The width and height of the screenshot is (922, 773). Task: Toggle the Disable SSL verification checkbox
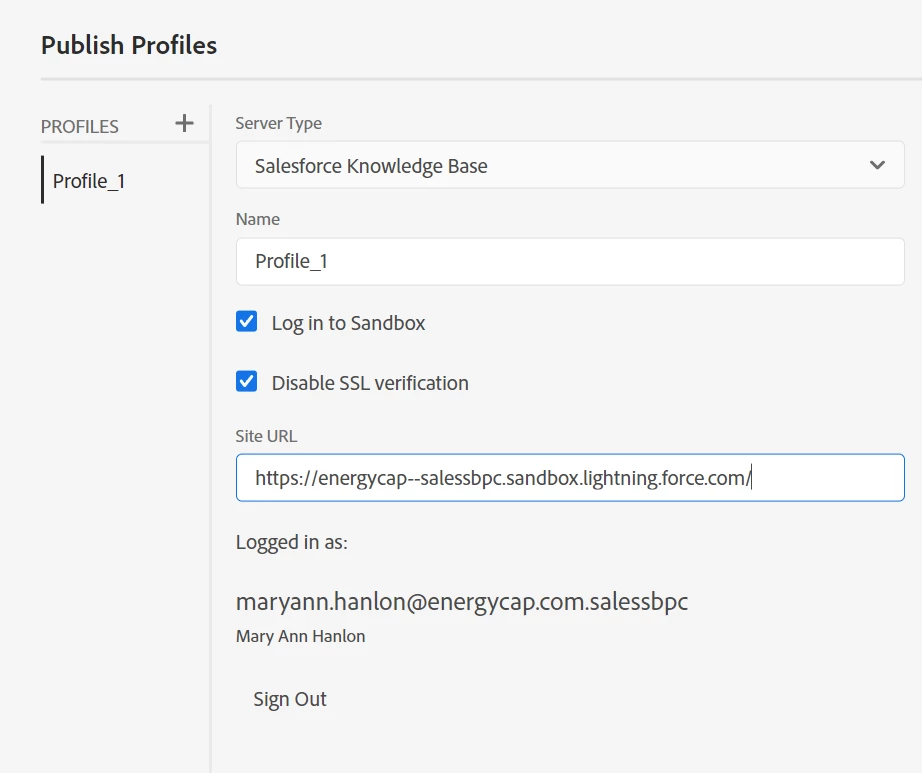click(x=246, y=382)
